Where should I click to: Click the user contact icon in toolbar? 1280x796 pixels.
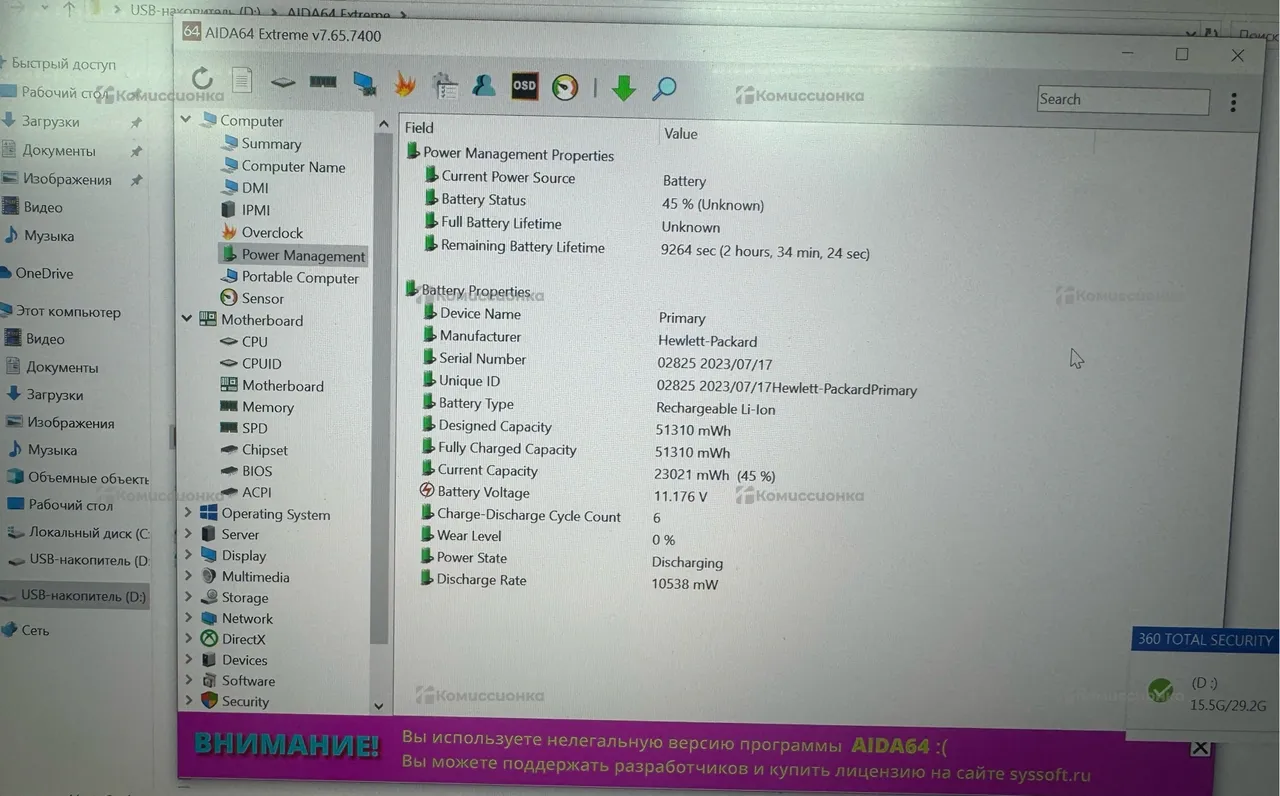(484, 86)
